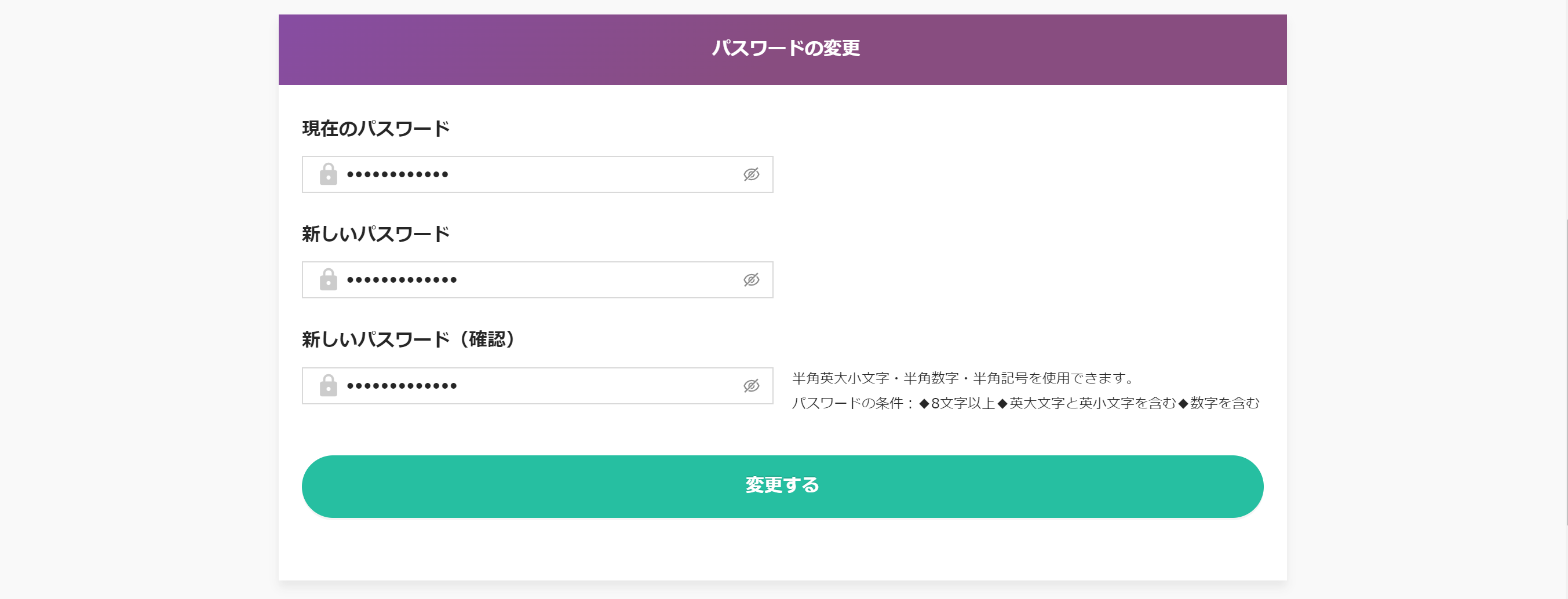This screenshot has width=1568, height=599.
Task: Place cursor in the 新しいパスワード（確認） field
Action: coord(535,385)
